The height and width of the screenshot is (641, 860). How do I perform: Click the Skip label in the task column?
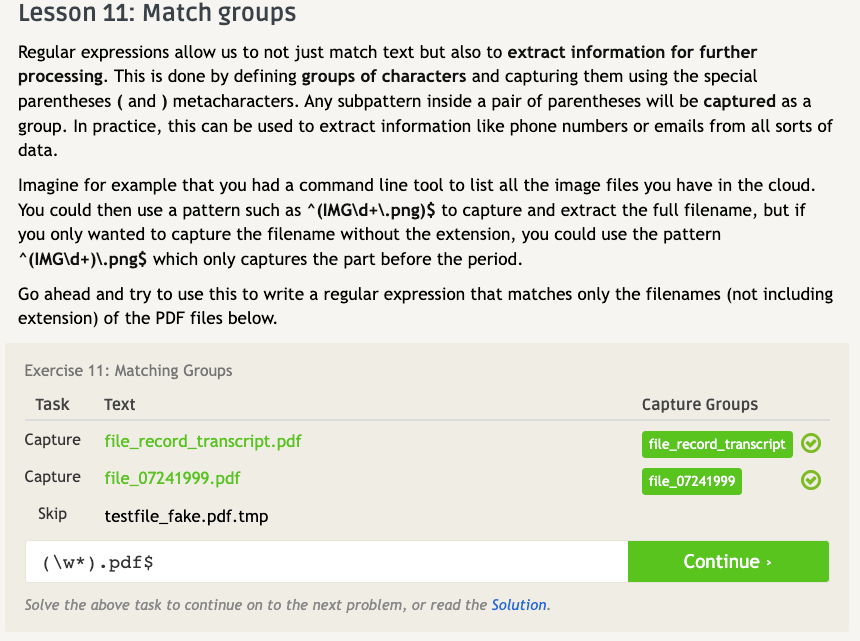coord(52,514)
